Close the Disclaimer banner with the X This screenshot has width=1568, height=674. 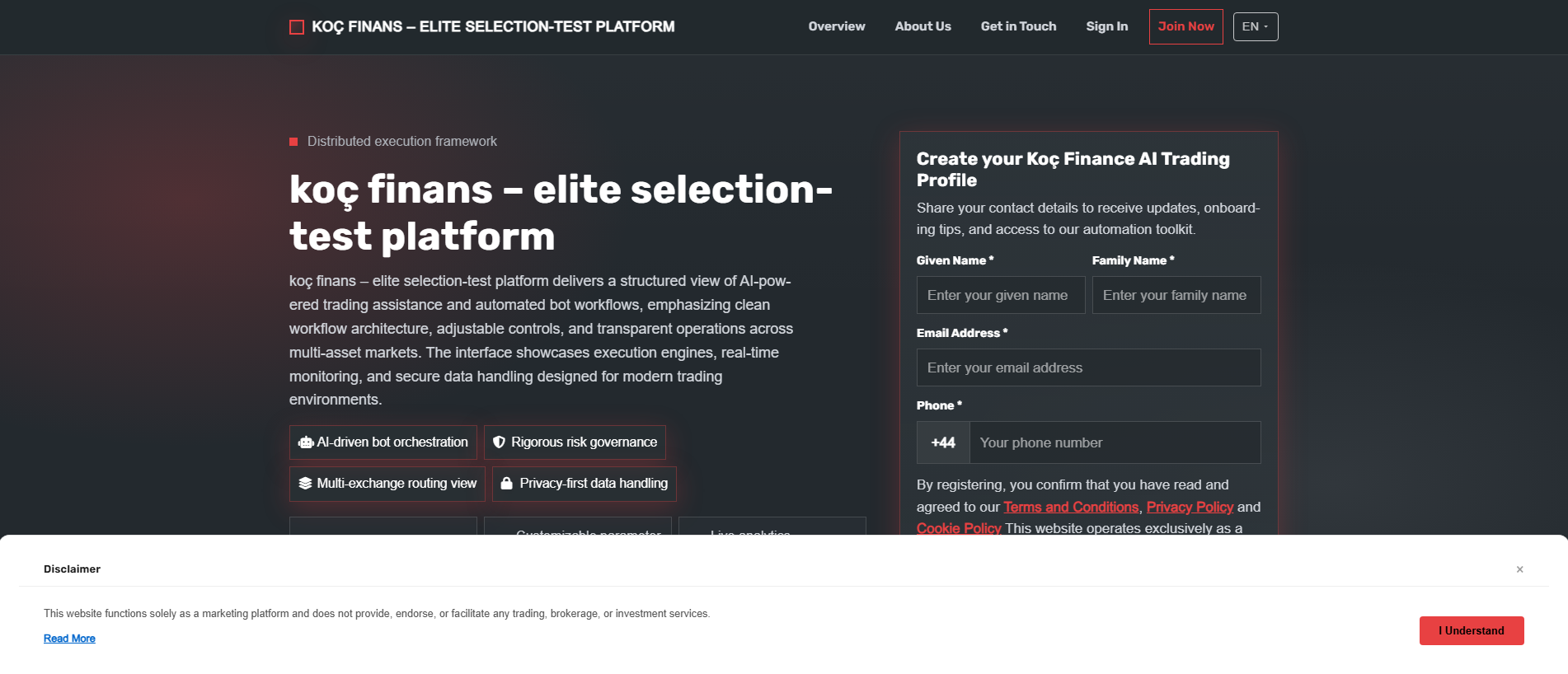tap(1519, 569)
